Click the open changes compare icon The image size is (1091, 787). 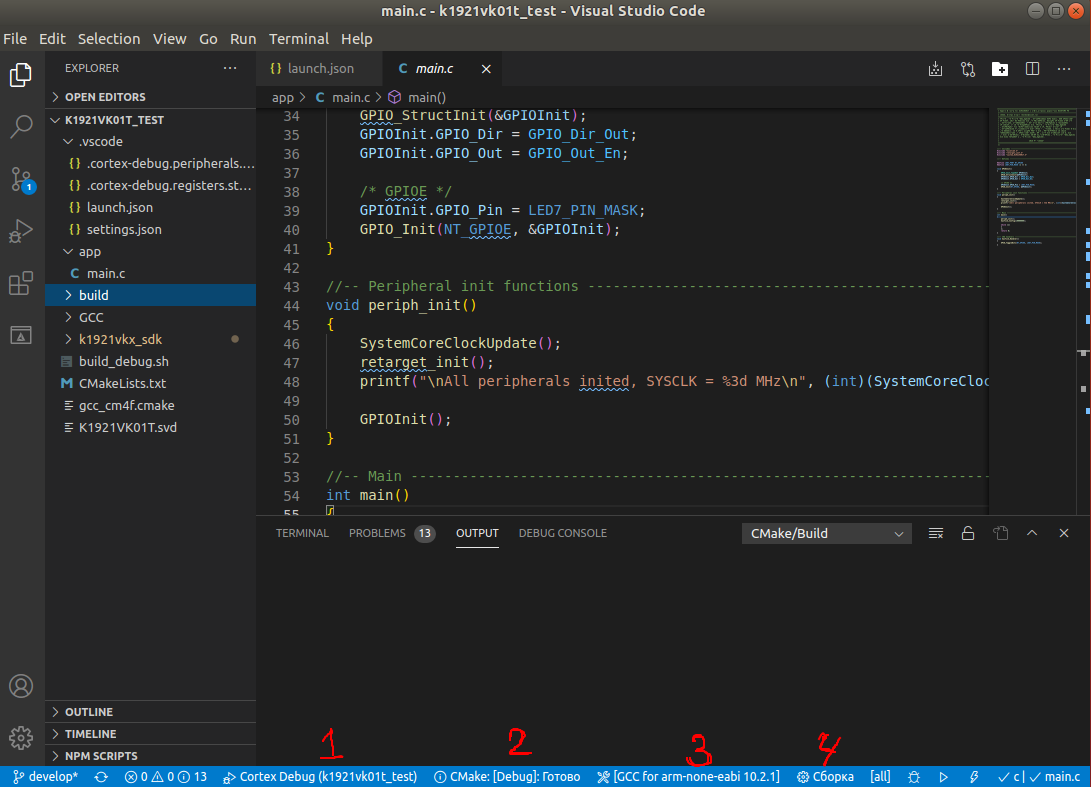tap(968, 69)
